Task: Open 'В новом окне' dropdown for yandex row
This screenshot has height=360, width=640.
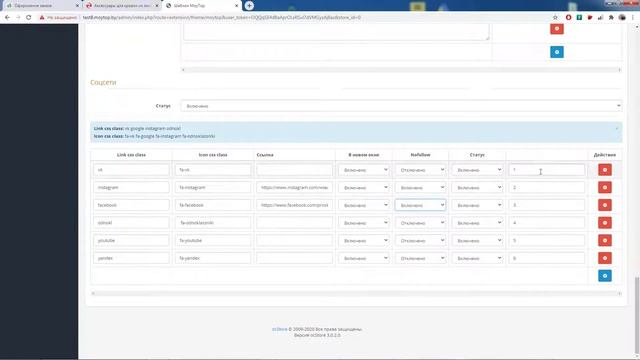Action: coord(363,258)
